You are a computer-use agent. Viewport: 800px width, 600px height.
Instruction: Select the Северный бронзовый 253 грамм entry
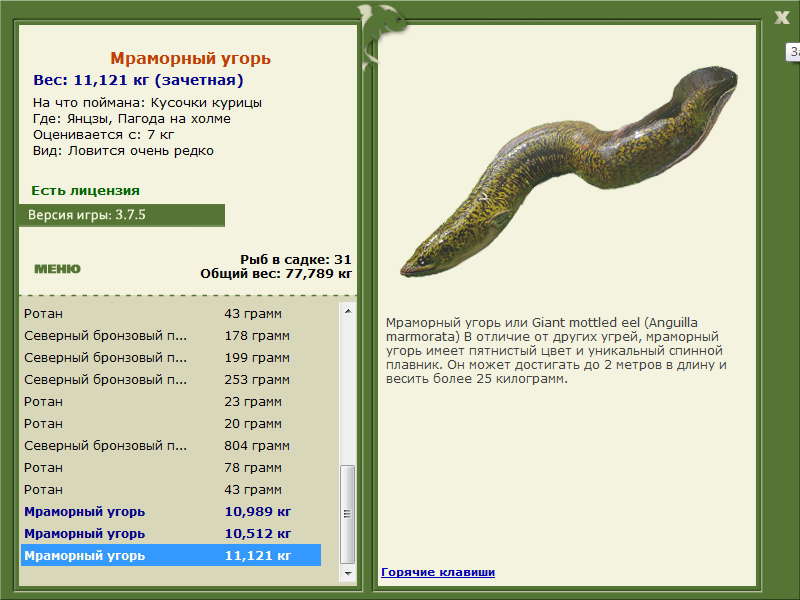(171, 380)
